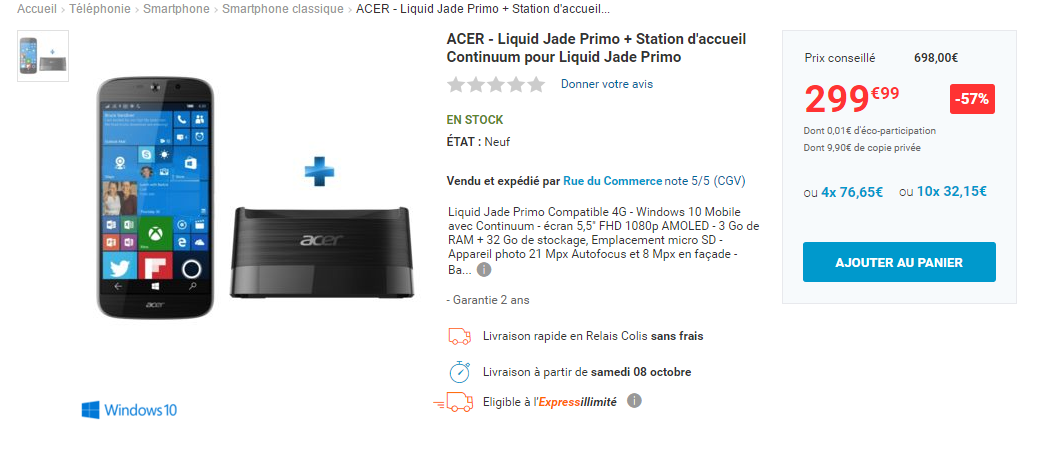Click the info icon after product description
Screen dimensions: 1059x450
coord(484,270)
